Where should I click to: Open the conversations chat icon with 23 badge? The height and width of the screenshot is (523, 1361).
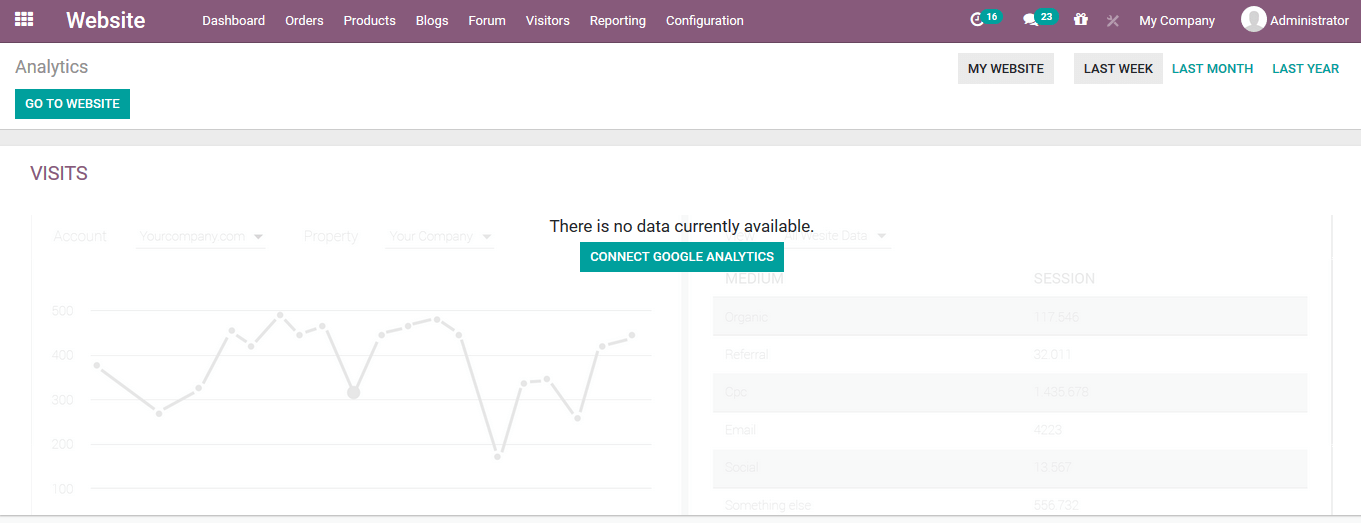pyautogui.click(x=1031, y=20)
